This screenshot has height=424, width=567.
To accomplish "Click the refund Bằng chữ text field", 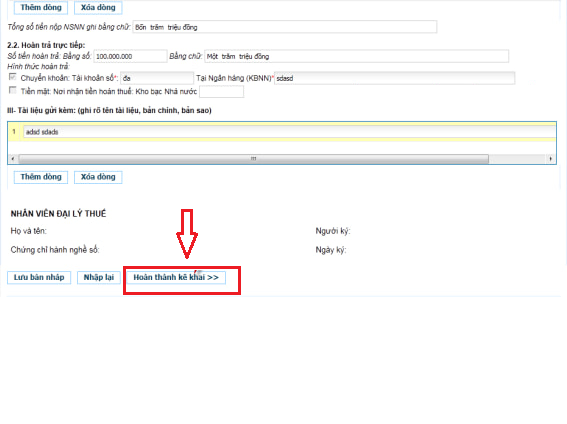I will pyautogui.click(x=357, y=56).
